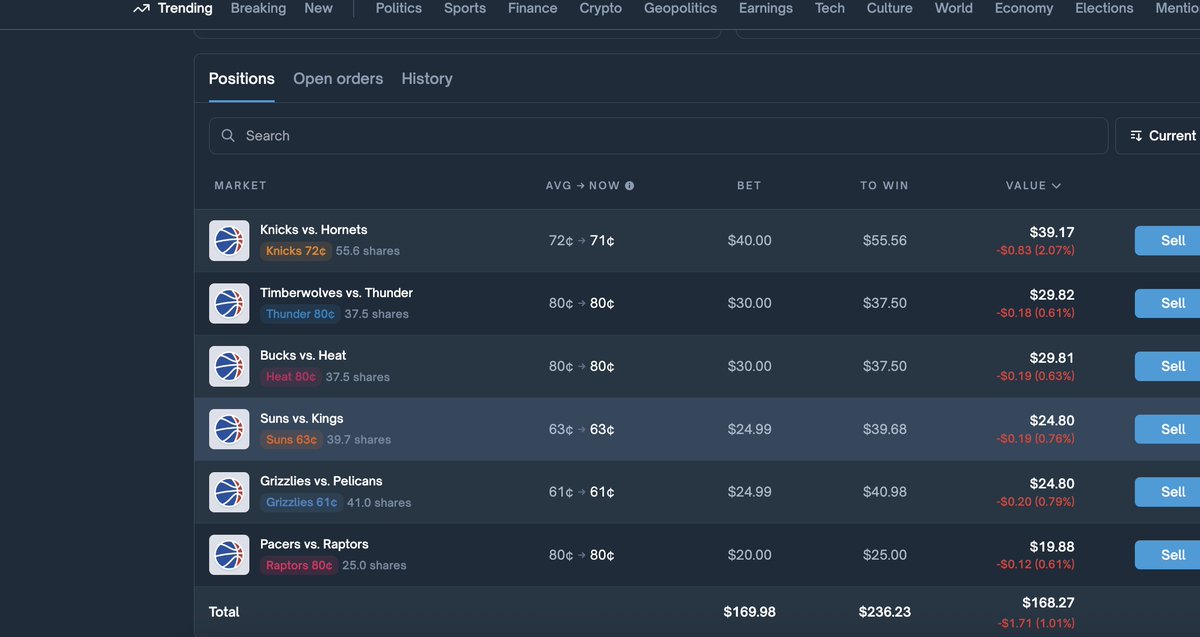
Task: Open the Timberwolves vs. Thunder market title
Action: click(336, 293)
